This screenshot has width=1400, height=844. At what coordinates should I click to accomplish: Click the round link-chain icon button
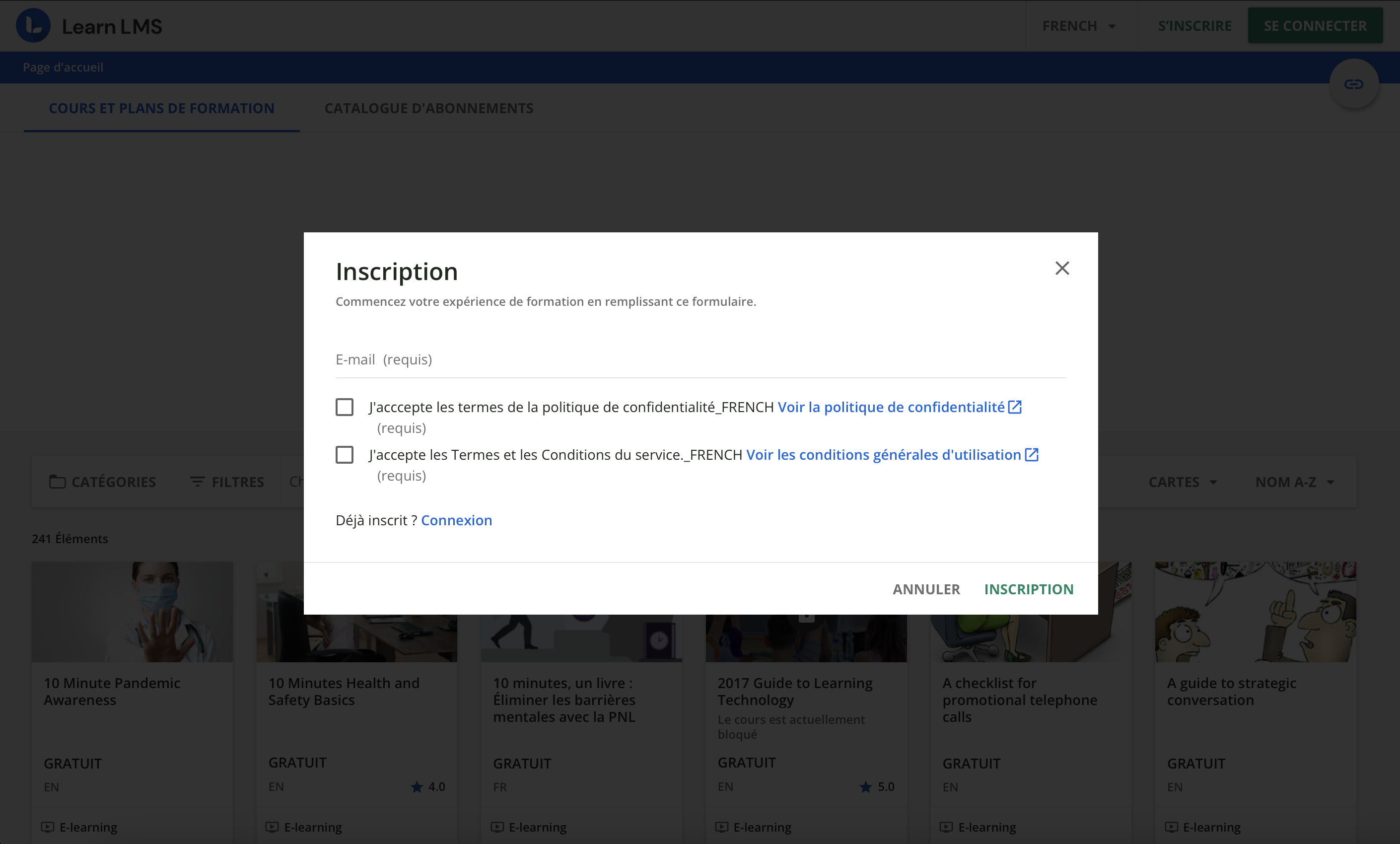[1353, 84]
